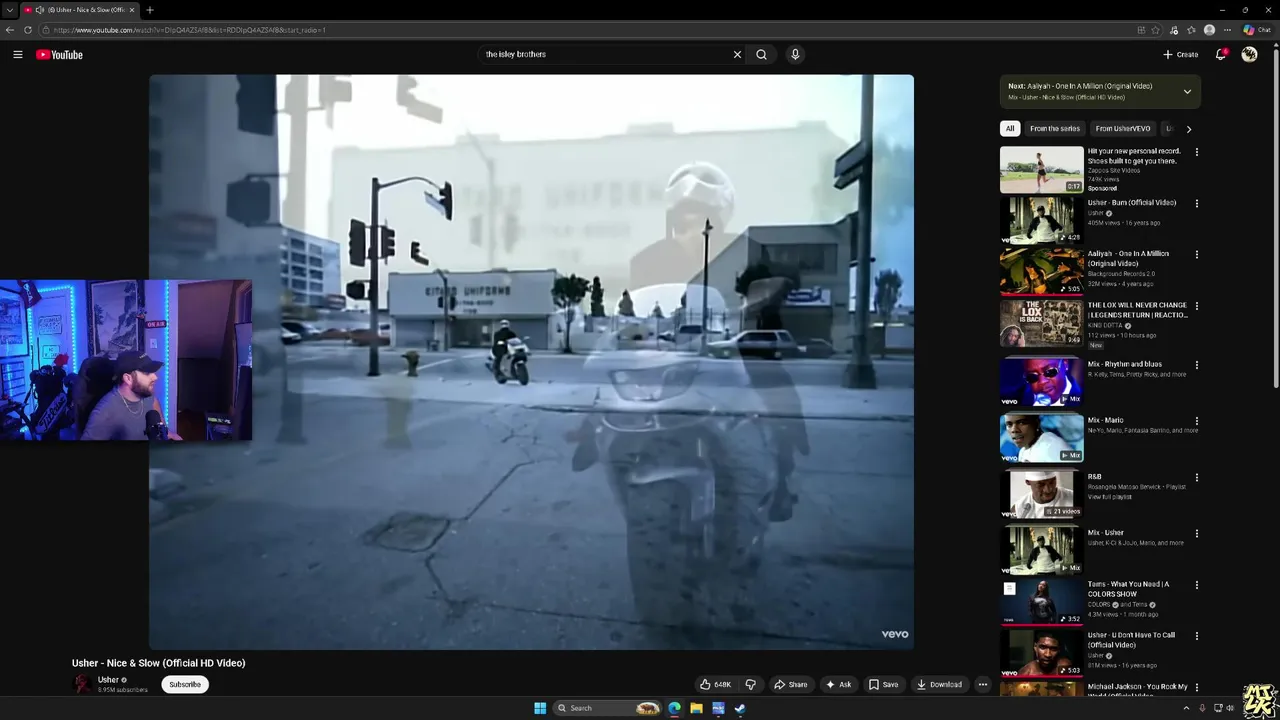Screen dimensions: 1280x720
Task: Open R&B playlist title link
Action: 1094,477
